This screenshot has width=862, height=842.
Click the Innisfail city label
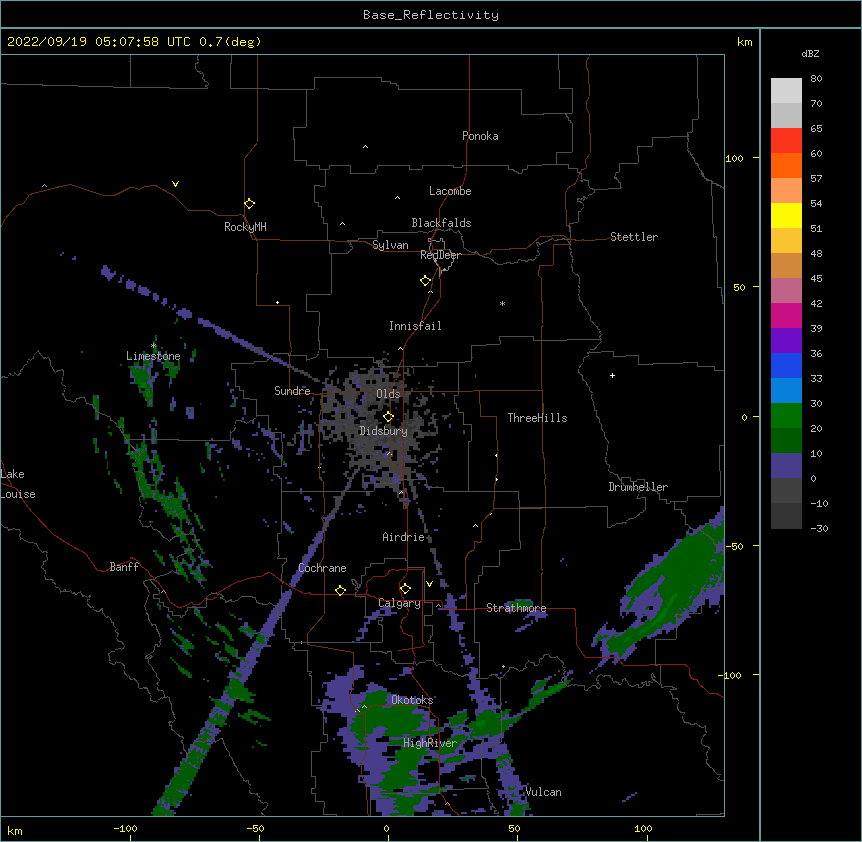pos(415,326)
